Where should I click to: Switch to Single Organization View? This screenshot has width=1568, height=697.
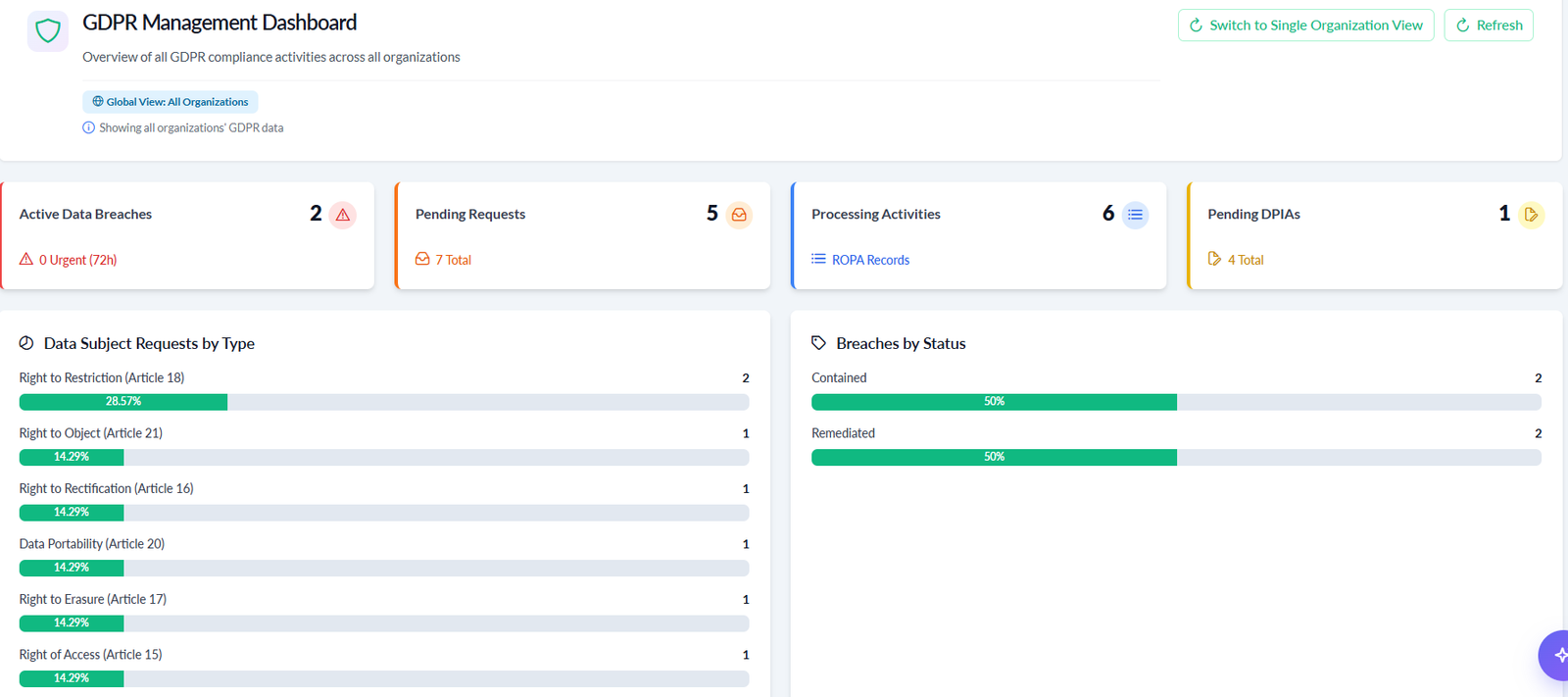(1306, 25)
